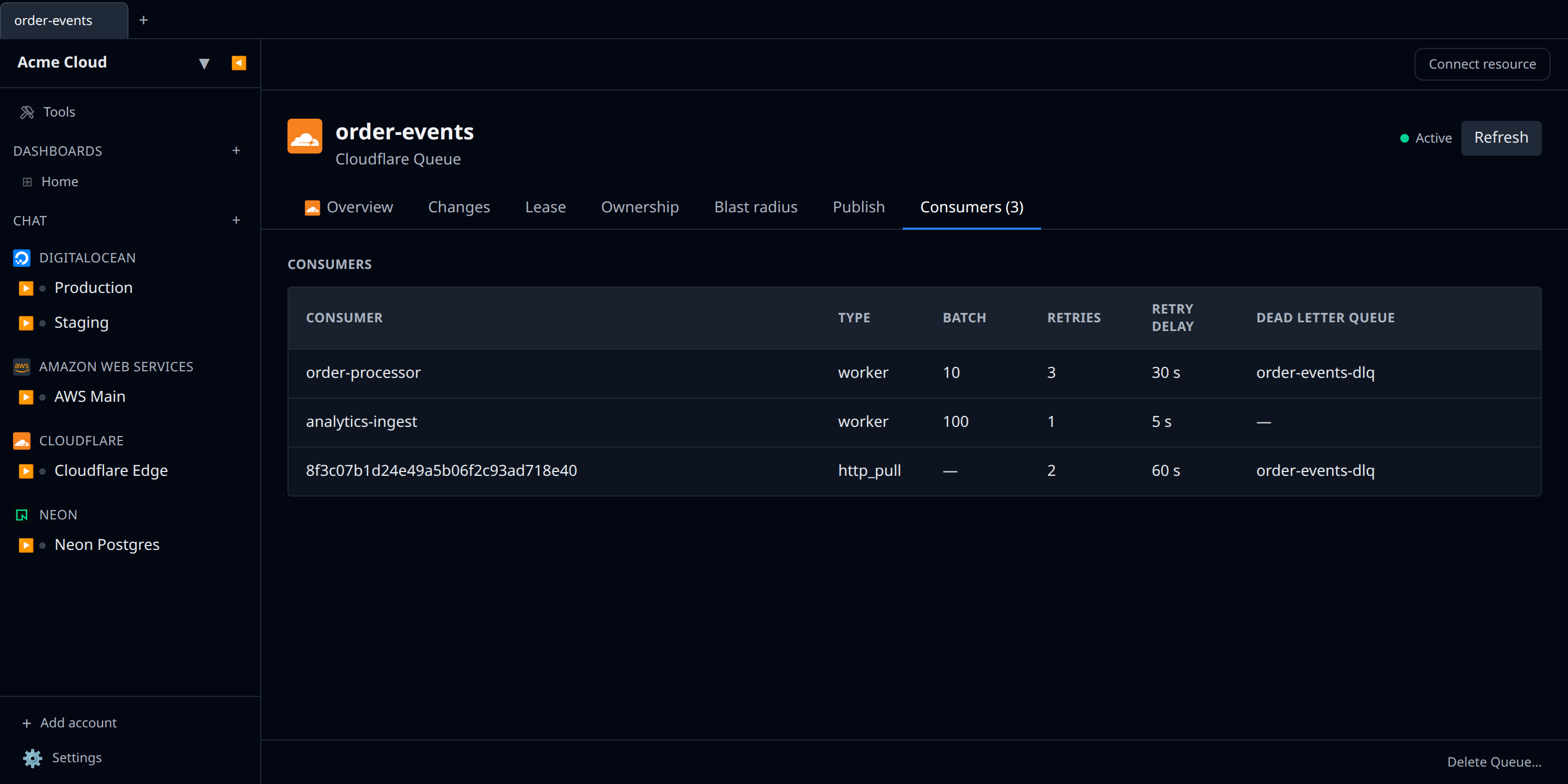Open a new tab with the plus

point(144,20)
